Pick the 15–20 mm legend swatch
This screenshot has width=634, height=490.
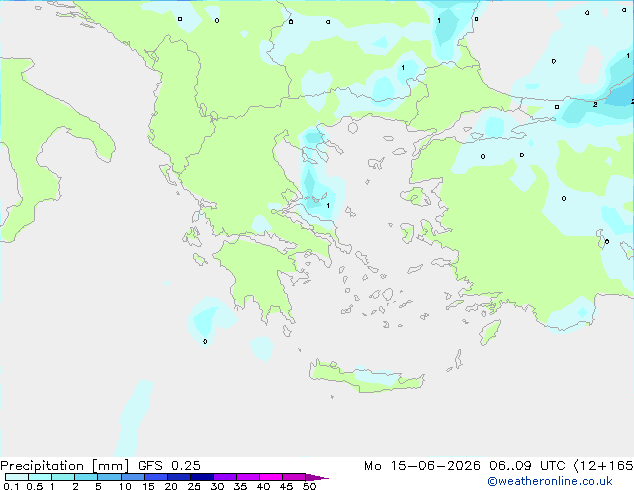pyautogui.click(x=155, y=477)
